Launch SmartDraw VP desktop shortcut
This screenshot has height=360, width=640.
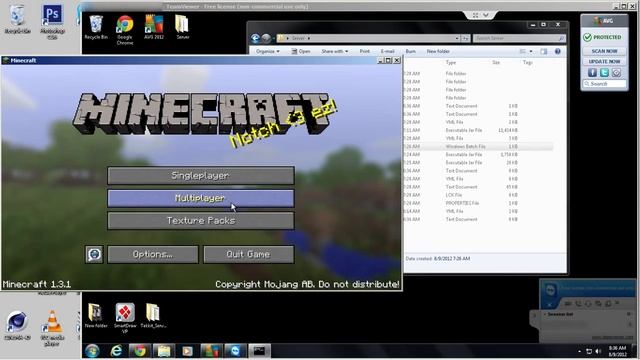pos(125,318)
